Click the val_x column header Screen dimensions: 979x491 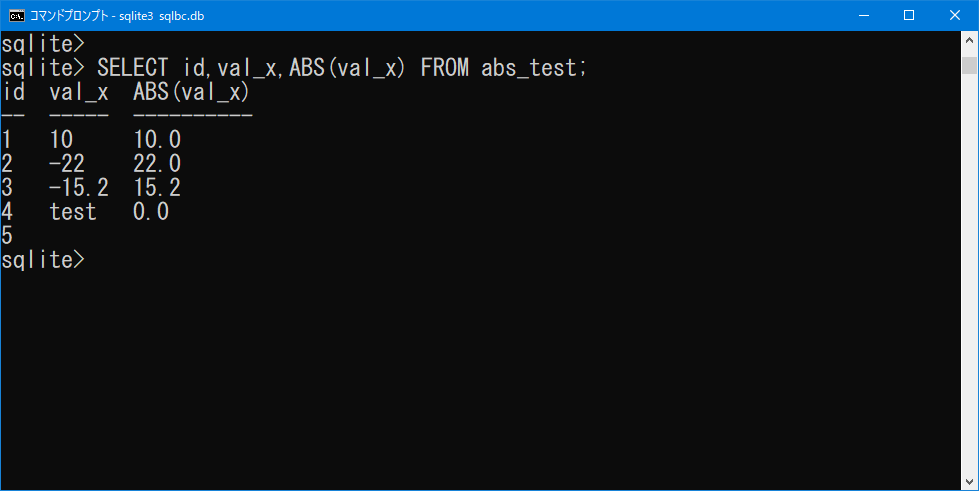pyautogui.click(x=79, y=92)
